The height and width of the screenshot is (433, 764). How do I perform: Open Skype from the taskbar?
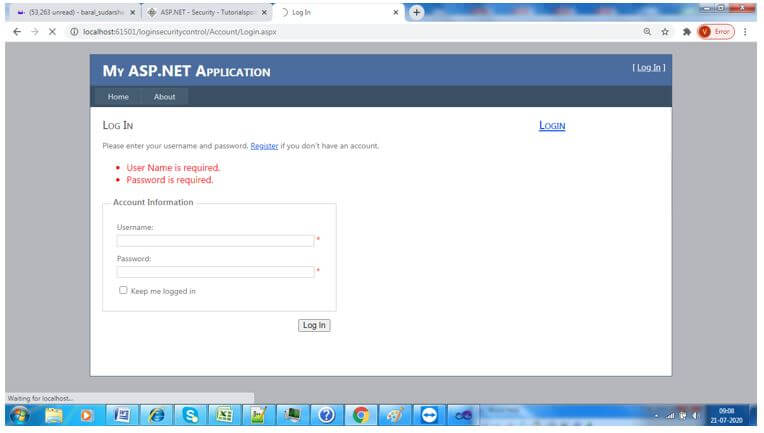click(x=191, y=415)
